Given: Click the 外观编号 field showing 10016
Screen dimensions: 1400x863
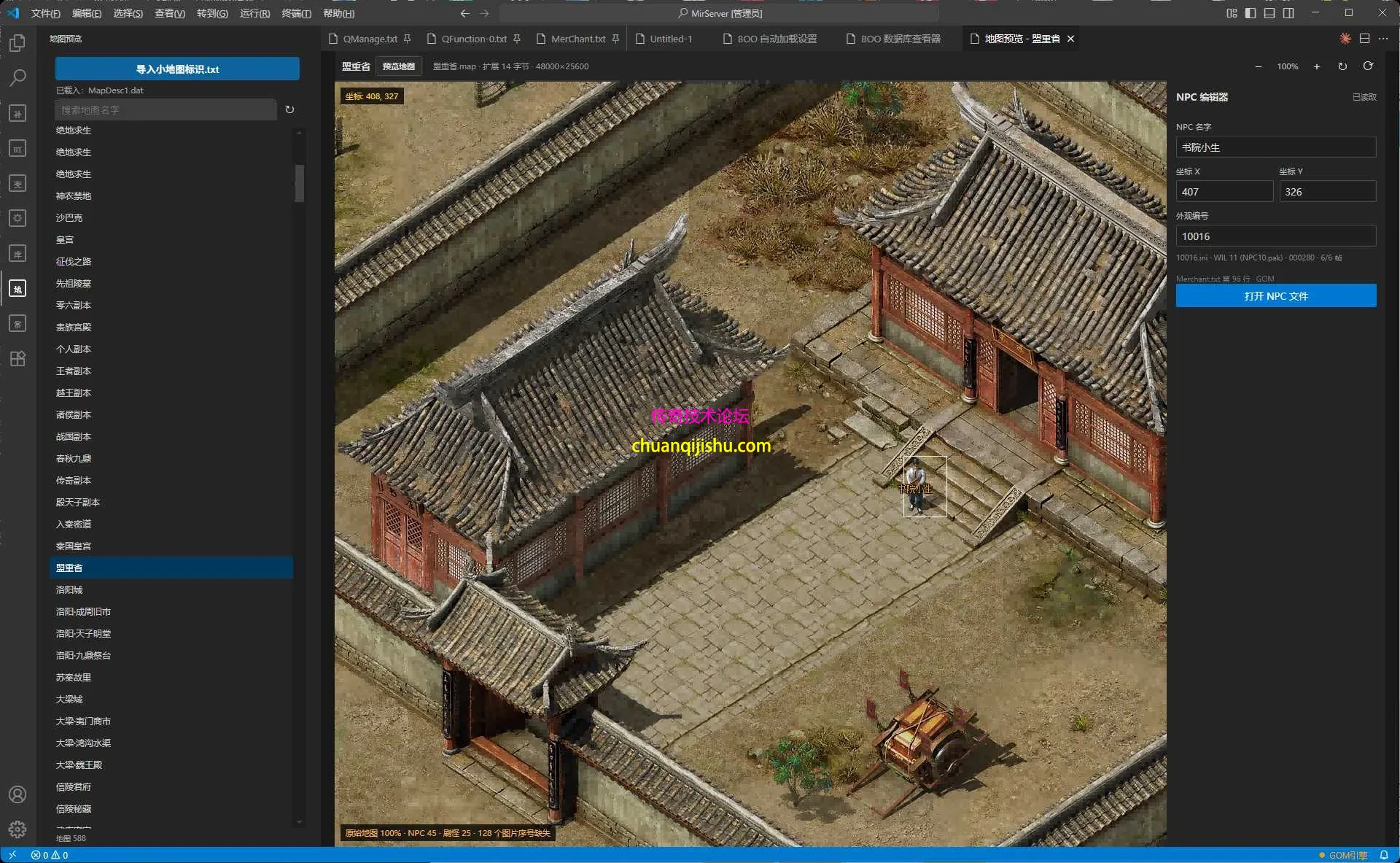Looking at the screenshot, I should (x=1276, y=236).
